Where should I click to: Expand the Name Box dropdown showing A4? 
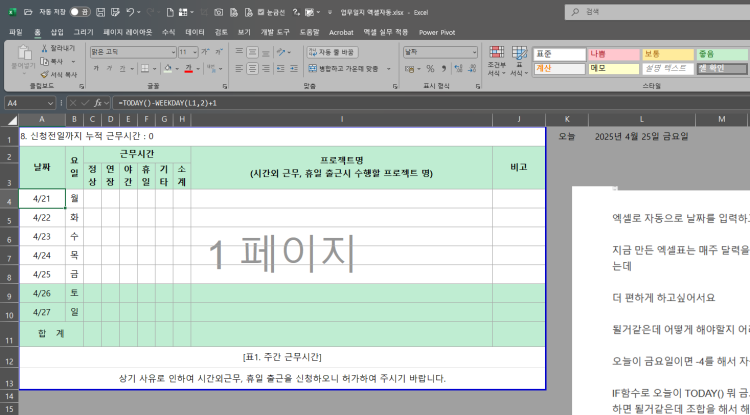[51, 103]
